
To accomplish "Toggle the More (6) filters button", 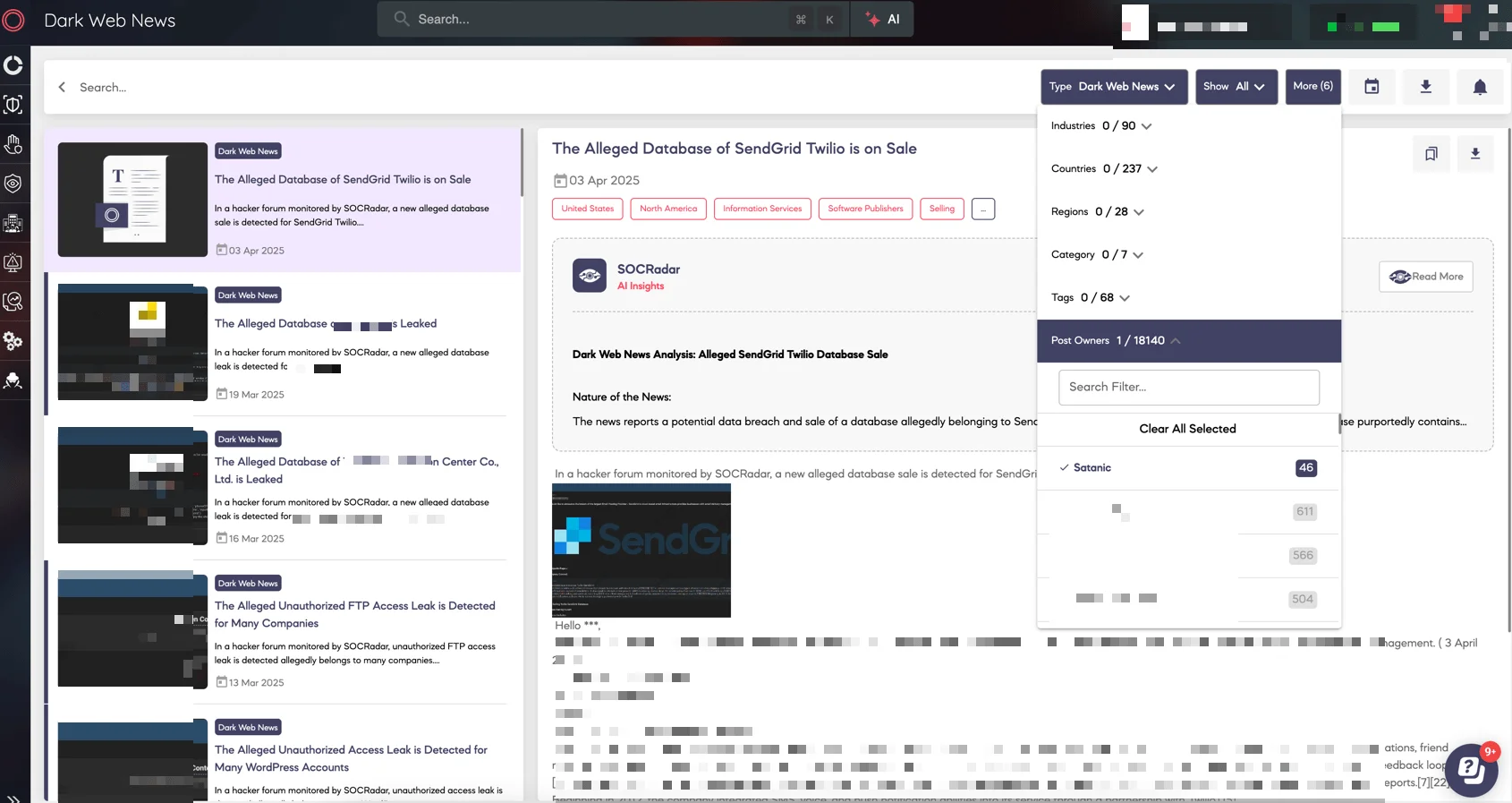I will pos(1312,87).
